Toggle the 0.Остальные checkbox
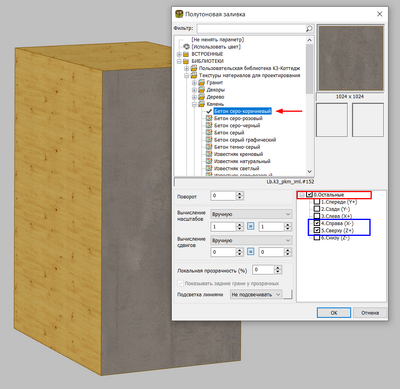400x389 pixels. pyautogui.click(x=310, y=195)
